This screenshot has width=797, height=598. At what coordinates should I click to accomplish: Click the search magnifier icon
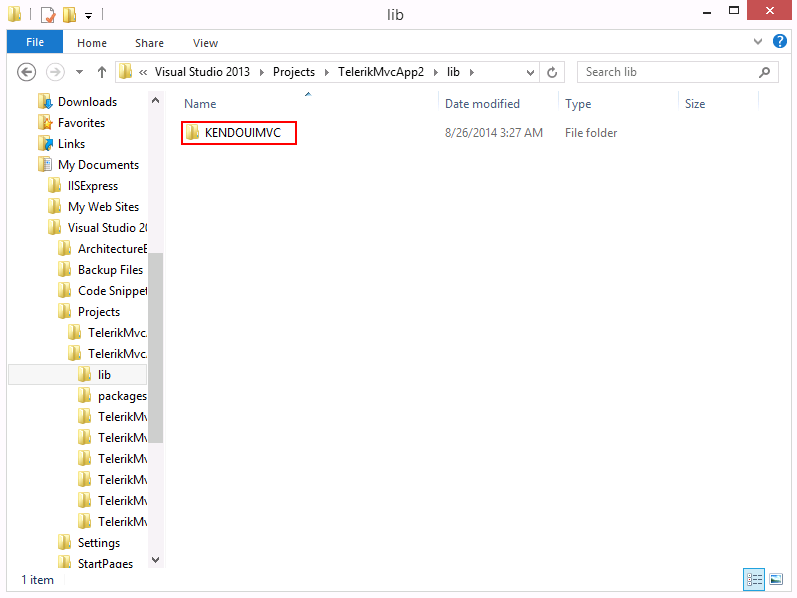click(x=764, y=72)
